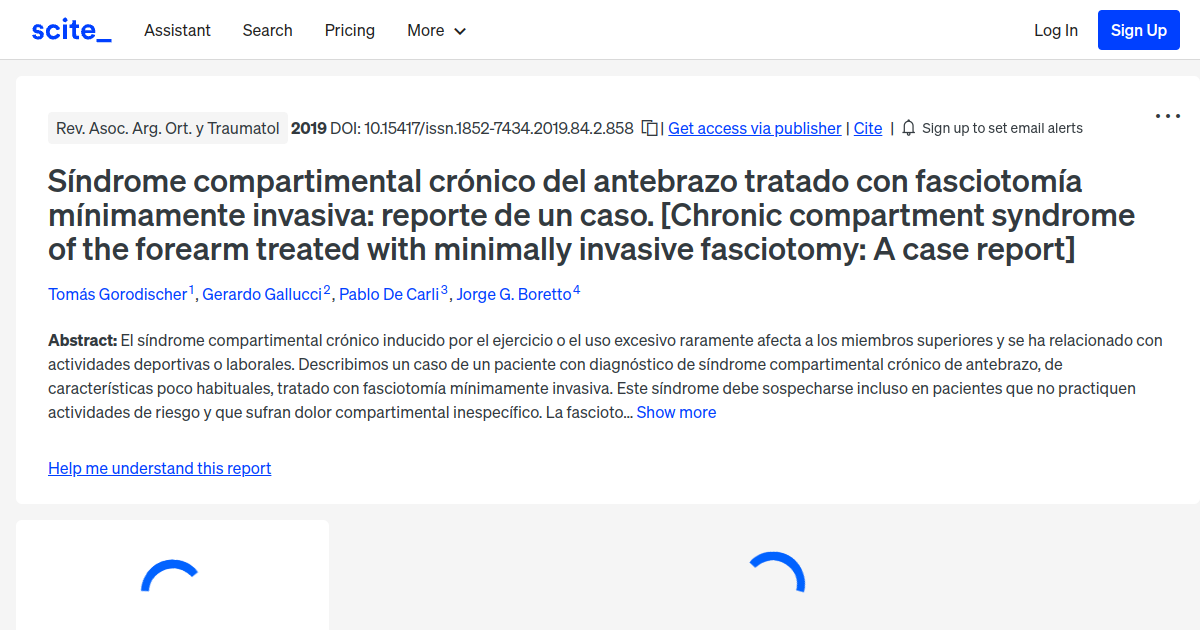Open Gerardo Gallucci author link
Image resolution: width=1200 pixels, height=630 pixels.
(x=261, y=294)
